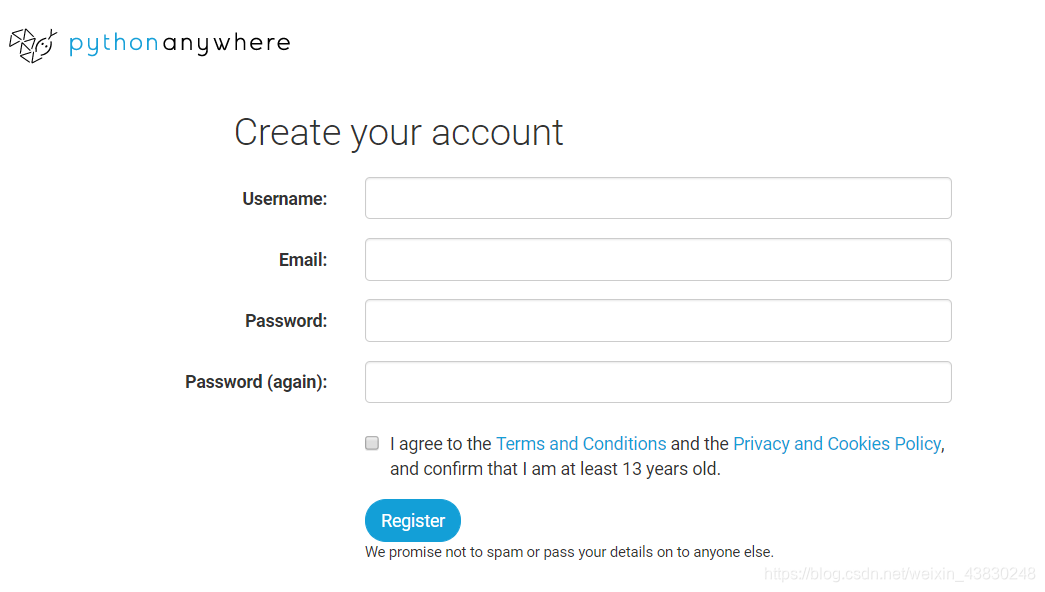The image size is (1045, 592).
Task: Click the 'Create your account' heading
Action: point(399,132)
